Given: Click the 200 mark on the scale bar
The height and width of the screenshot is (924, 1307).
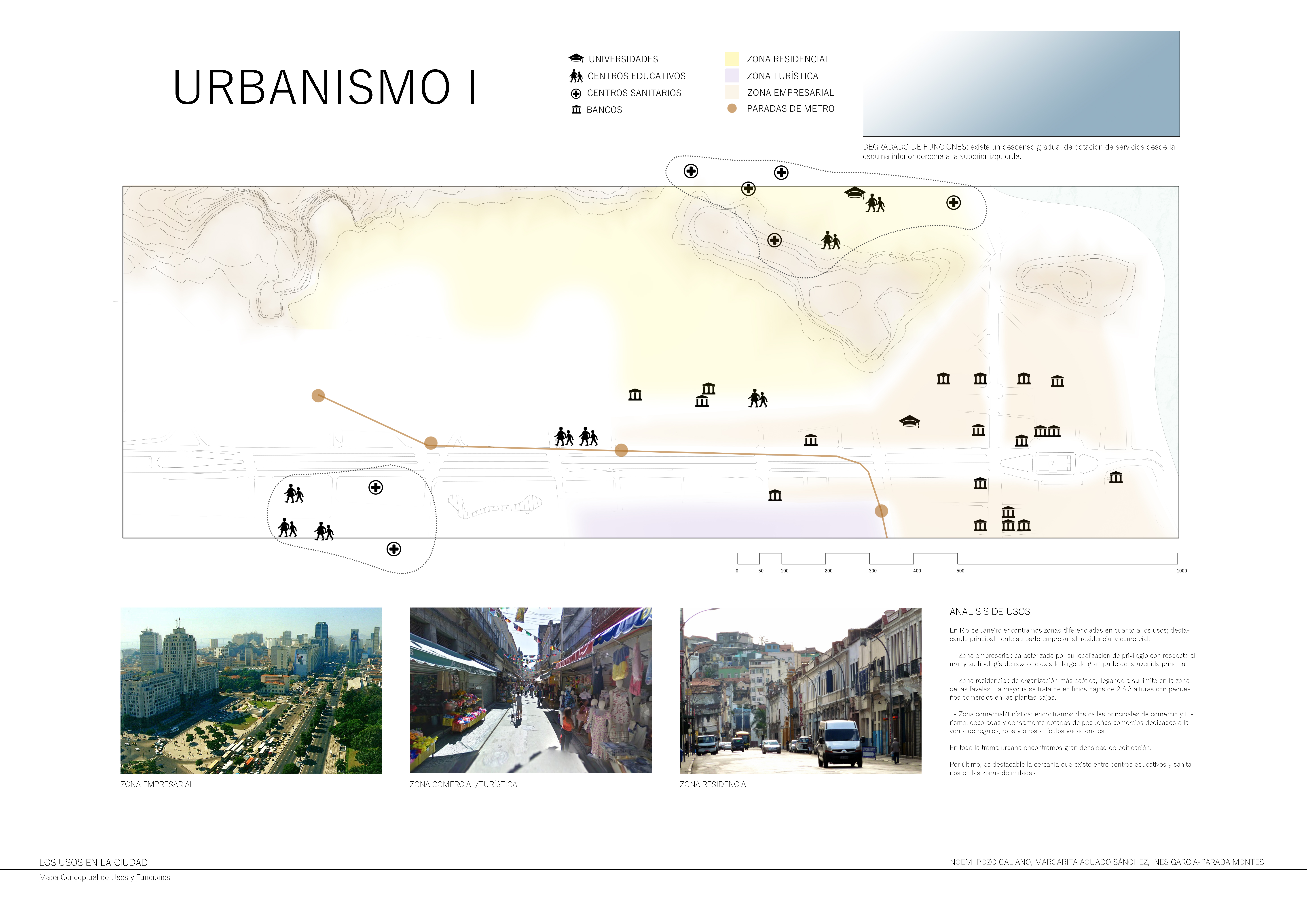Looking at the screenshot, I should click(x=828, y=571).
